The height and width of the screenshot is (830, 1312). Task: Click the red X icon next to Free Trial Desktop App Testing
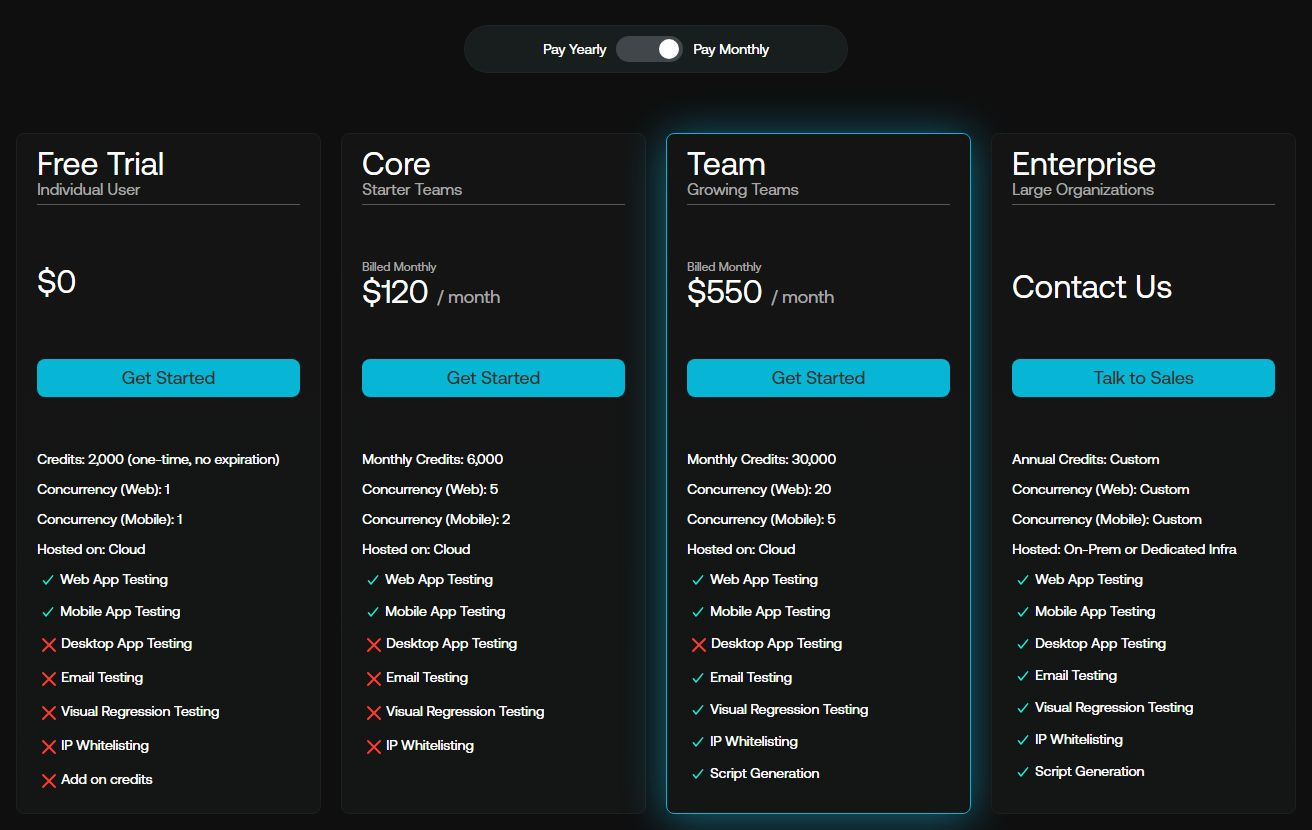tap(48, 645)
